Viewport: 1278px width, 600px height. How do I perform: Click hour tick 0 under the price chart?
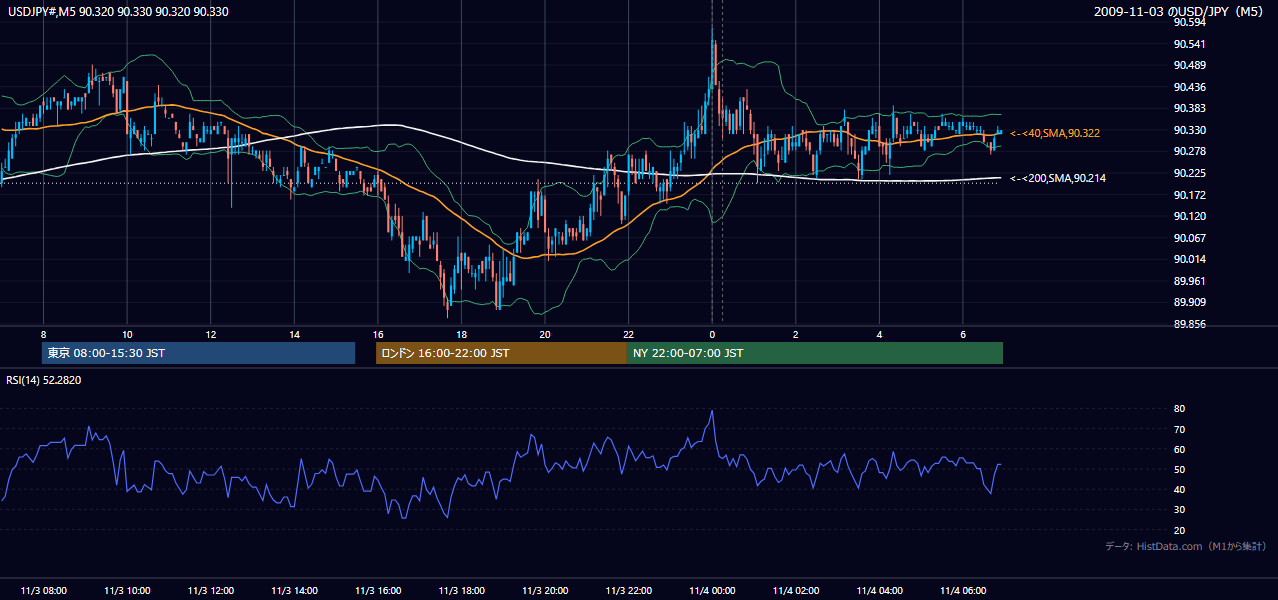[711, 334]
